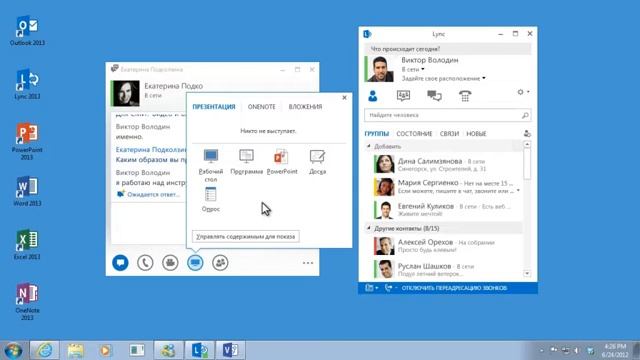Select contact Руслан Шашков

447,269
